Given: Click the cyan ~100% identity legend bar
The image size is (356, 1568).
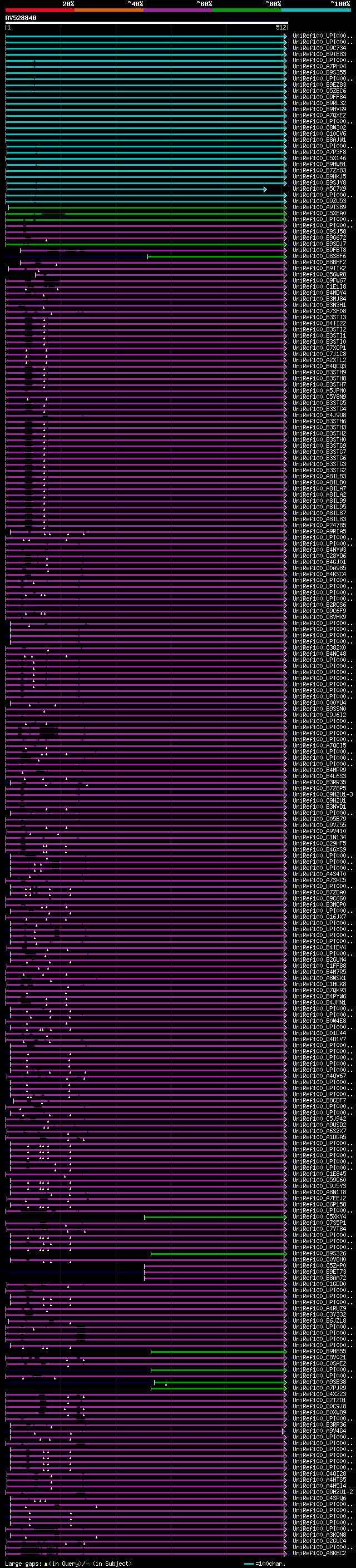Looking at the screenshot, I should click(x=316, y=10).
